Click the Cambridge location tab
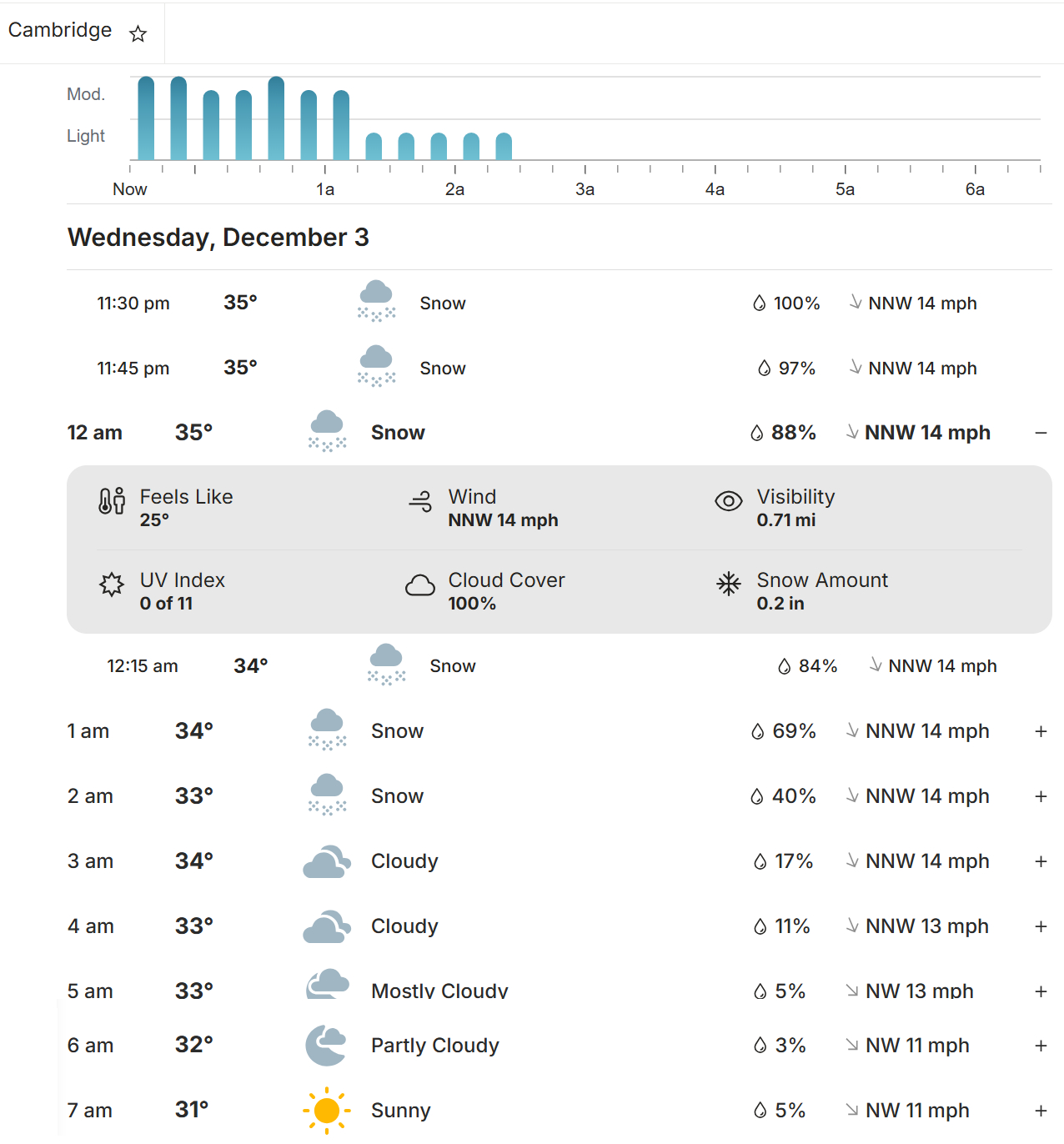 60,31
